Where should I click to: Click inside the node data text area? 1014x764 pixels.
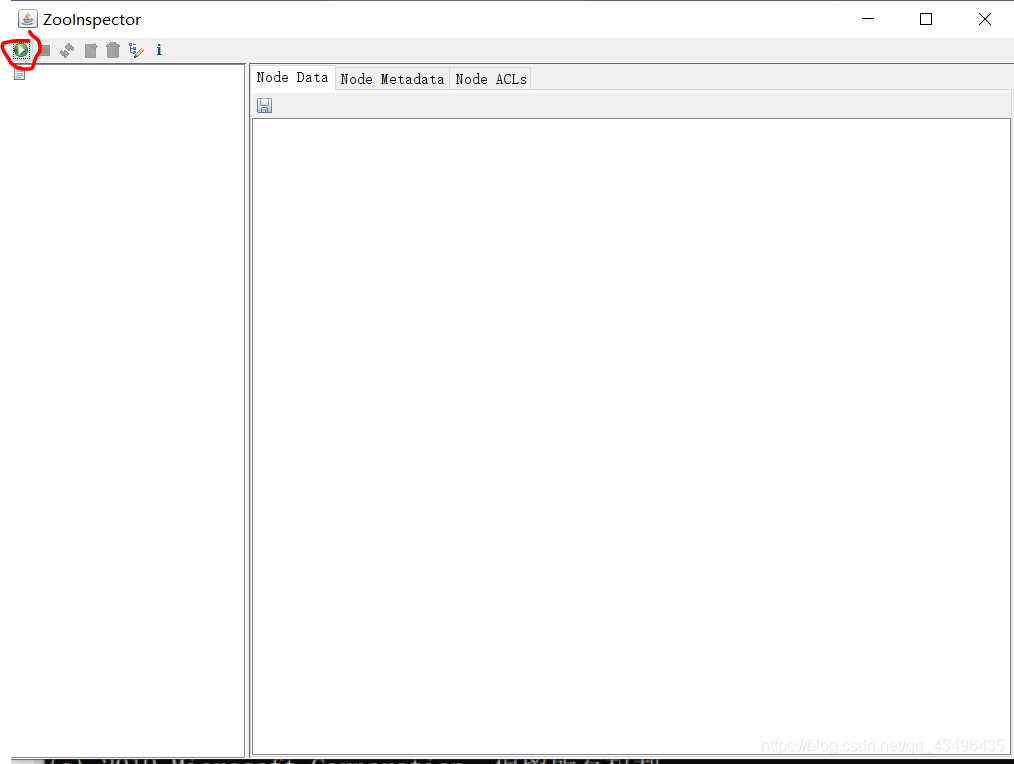tap(631, 436)
